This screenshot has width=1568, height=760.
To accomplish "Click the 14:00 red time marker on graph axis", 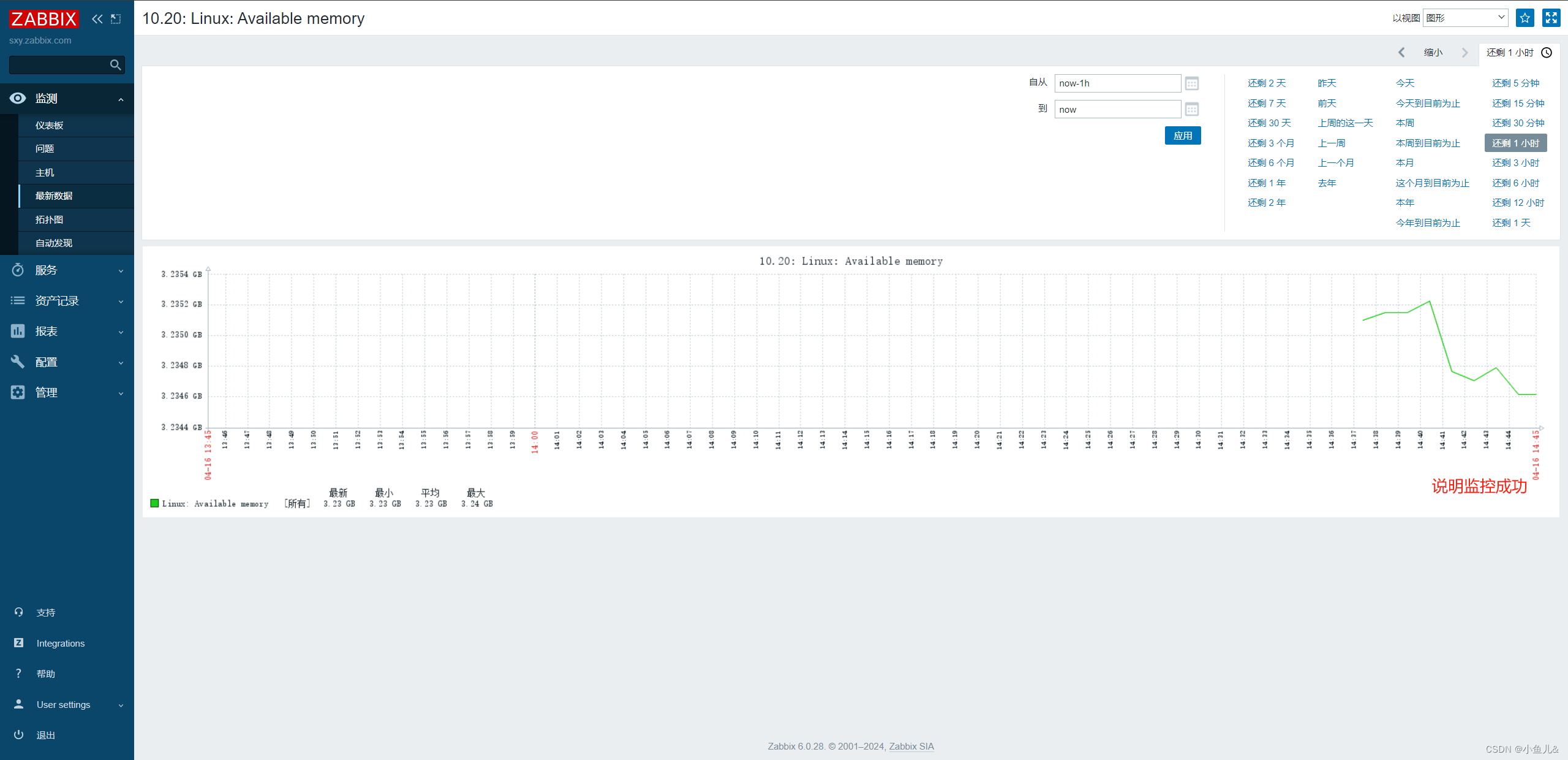I will point(534,441).
